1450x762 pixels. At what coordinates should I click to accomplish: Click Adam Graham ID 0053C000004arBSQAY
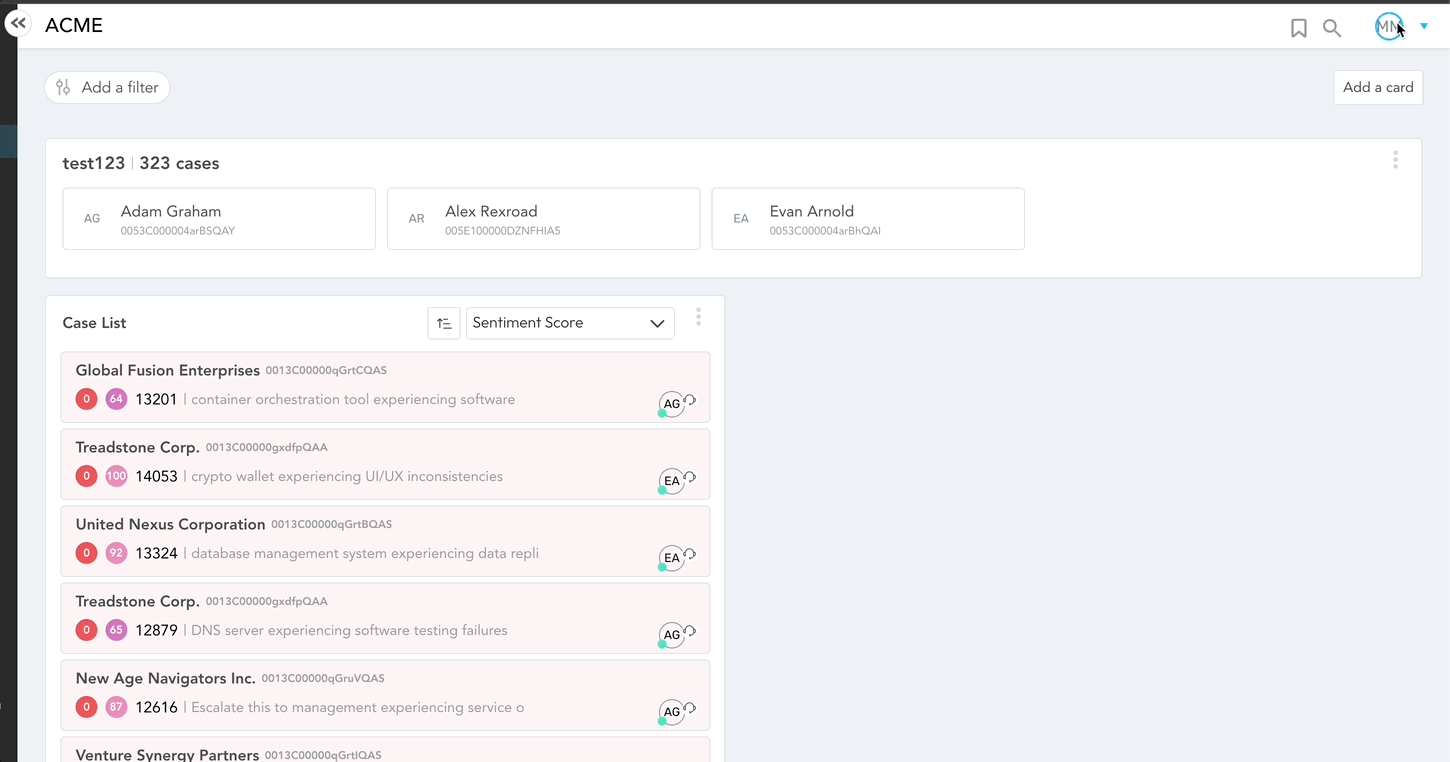(178, 231)
